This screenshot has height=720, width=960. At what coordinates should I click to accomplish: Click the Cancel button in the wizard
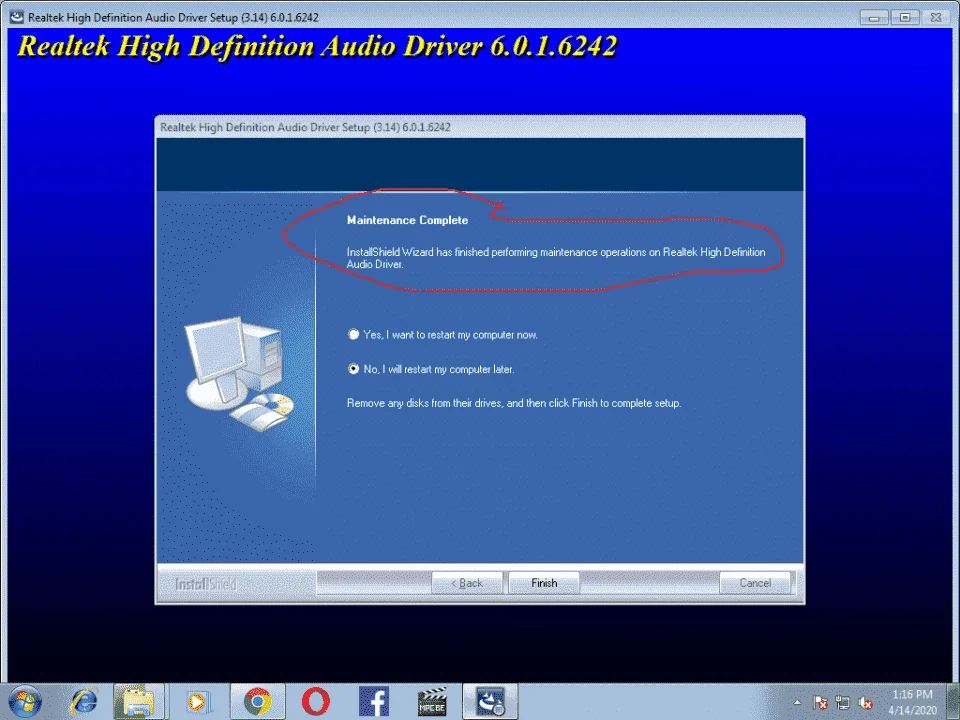(x=755, y=583)
